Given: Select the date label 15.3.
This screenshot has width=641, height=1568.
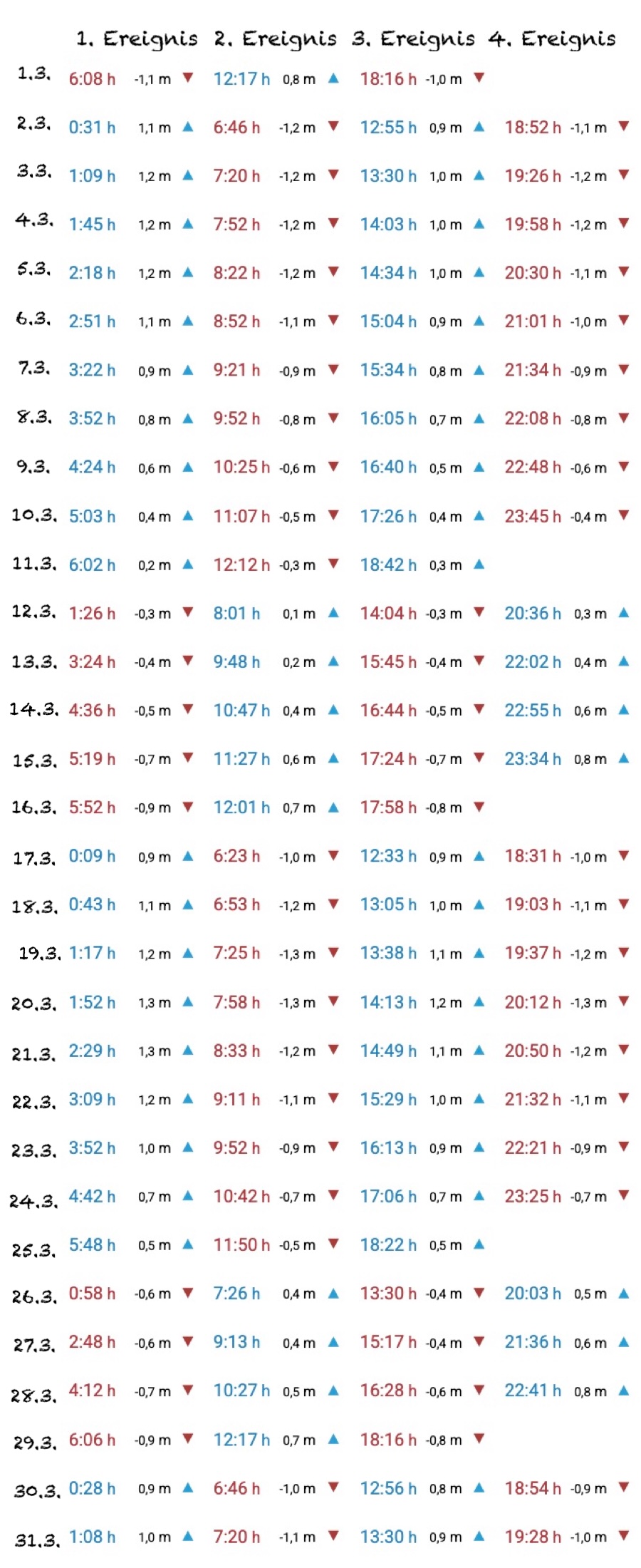Looking at the screenshot, I should tap(33, 760).
